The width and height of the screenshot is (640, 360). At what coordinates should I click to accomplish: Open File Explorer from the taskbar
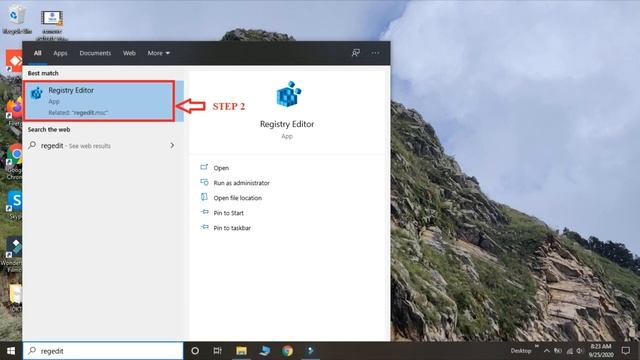tap(241, 351)
